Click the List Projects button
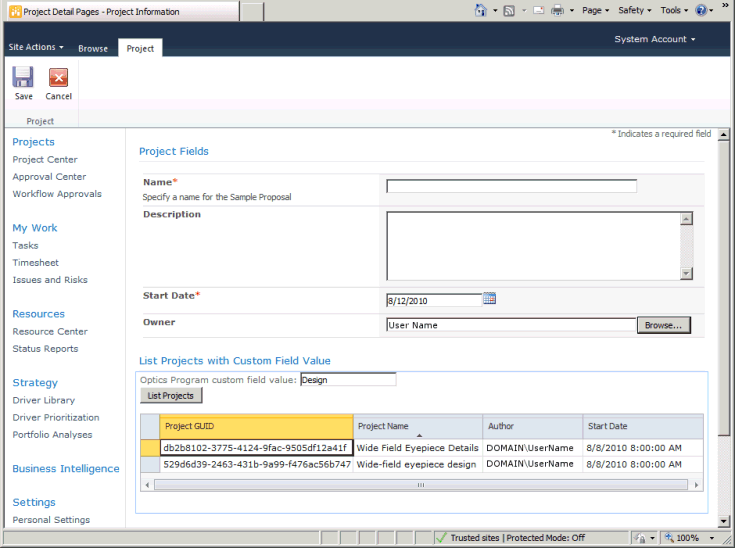Image resolution: width=735 pixels, height=548 pixels. click(171, 396)
